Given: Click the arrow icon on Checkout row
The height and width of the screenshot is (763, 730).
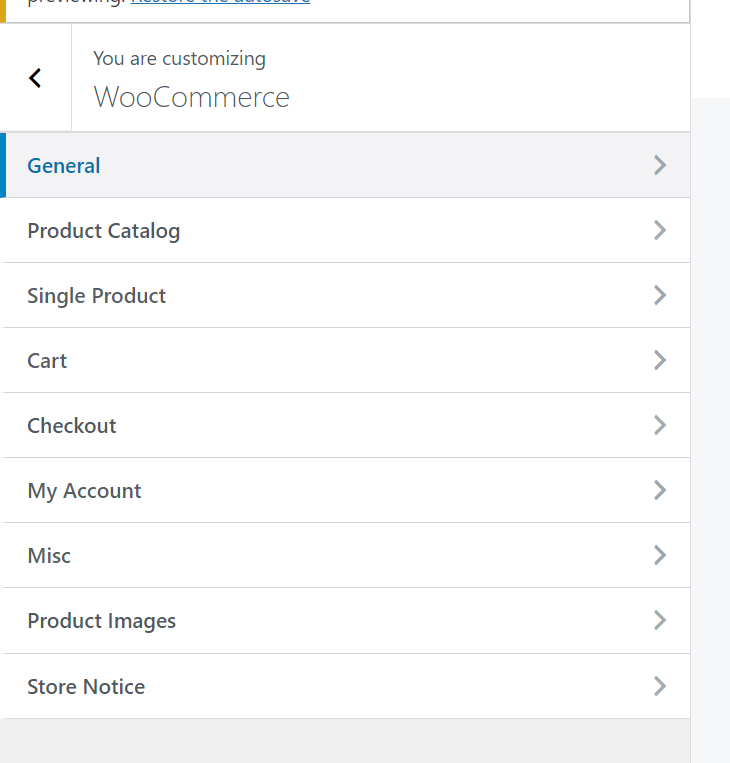Looking at the screenshot, I should pyautogui.click(x=659, y=426).
